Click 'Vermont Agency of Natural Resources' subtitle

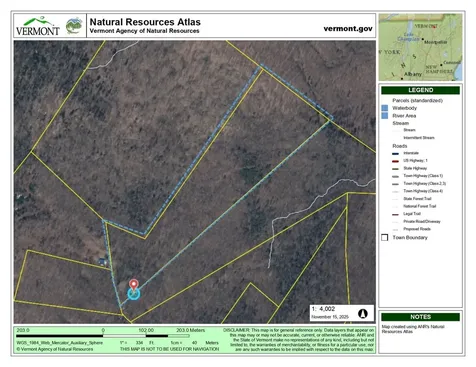pyautogui.click(x=144, y=31)
